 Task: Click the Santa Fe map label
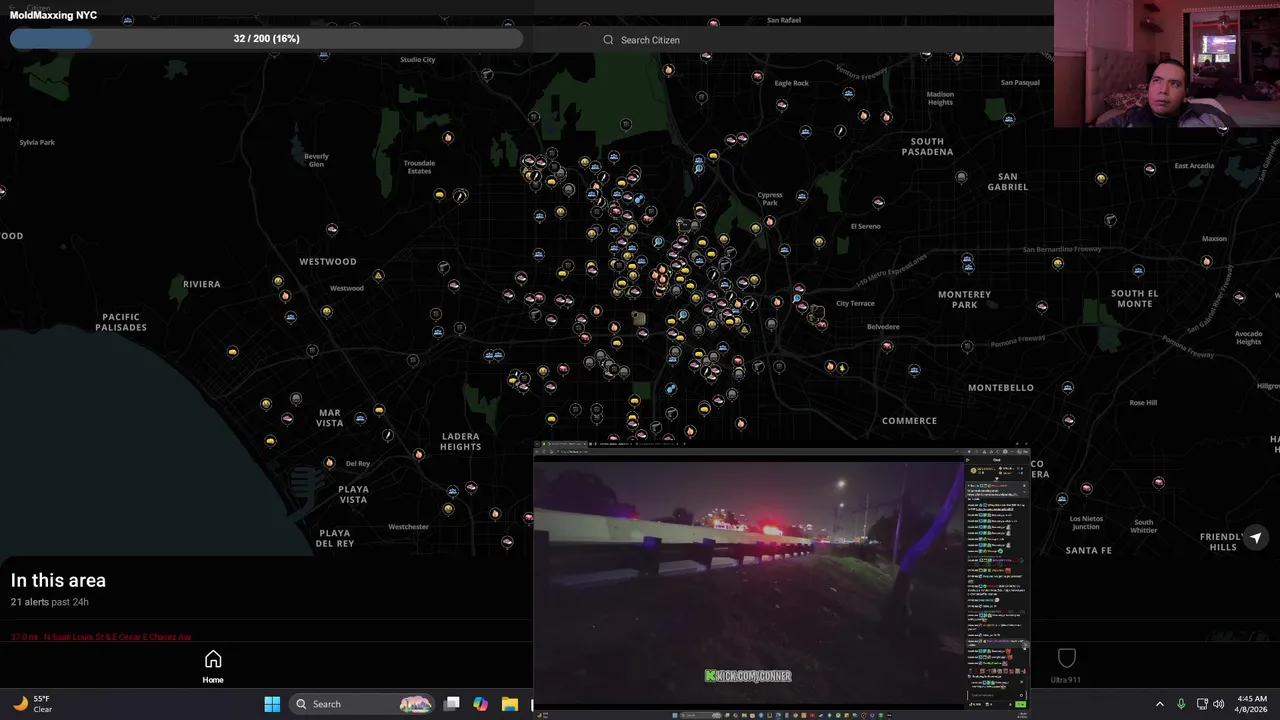[1088, 551]
